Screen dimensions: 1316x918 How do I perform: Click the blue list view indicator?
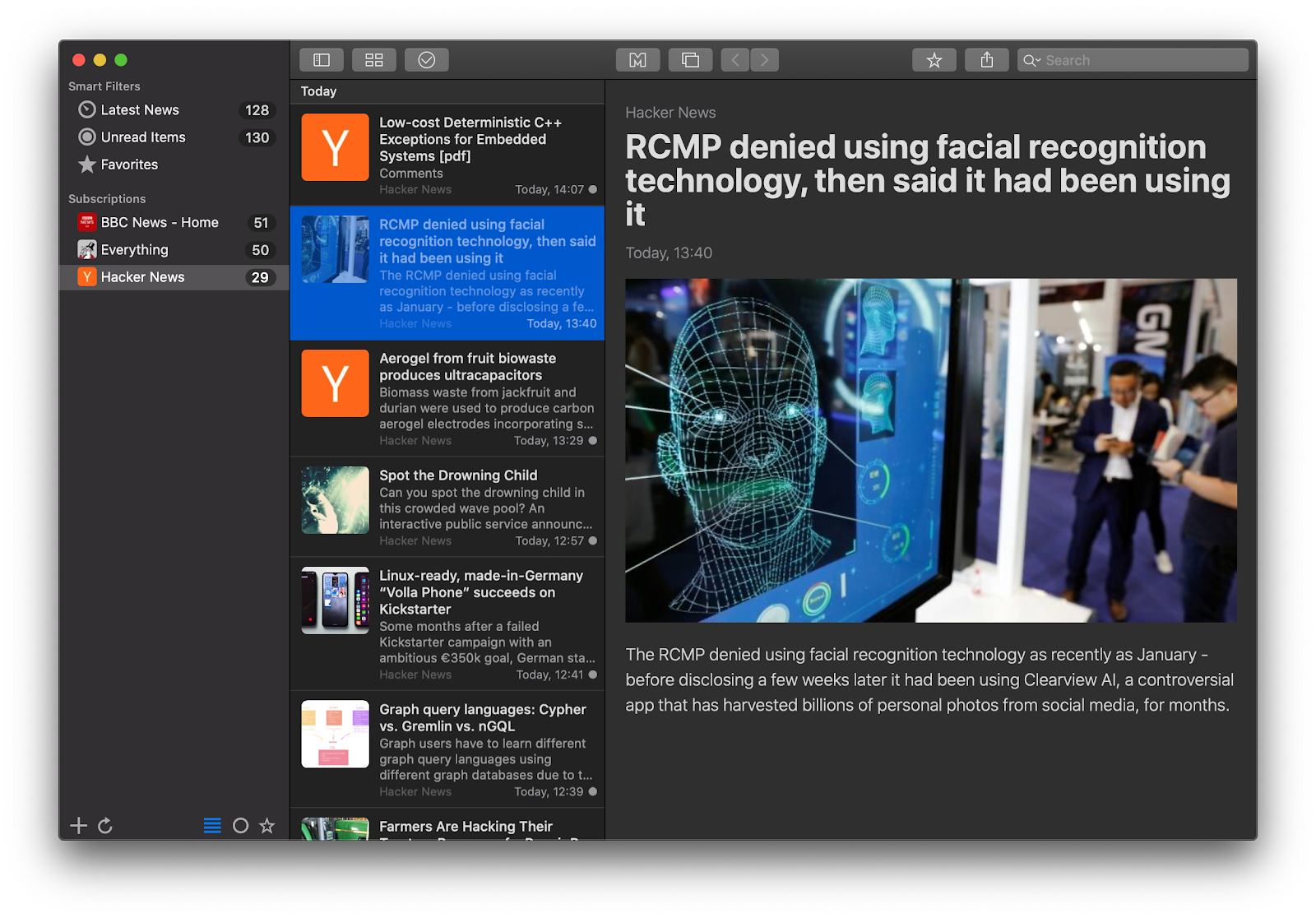212,825
